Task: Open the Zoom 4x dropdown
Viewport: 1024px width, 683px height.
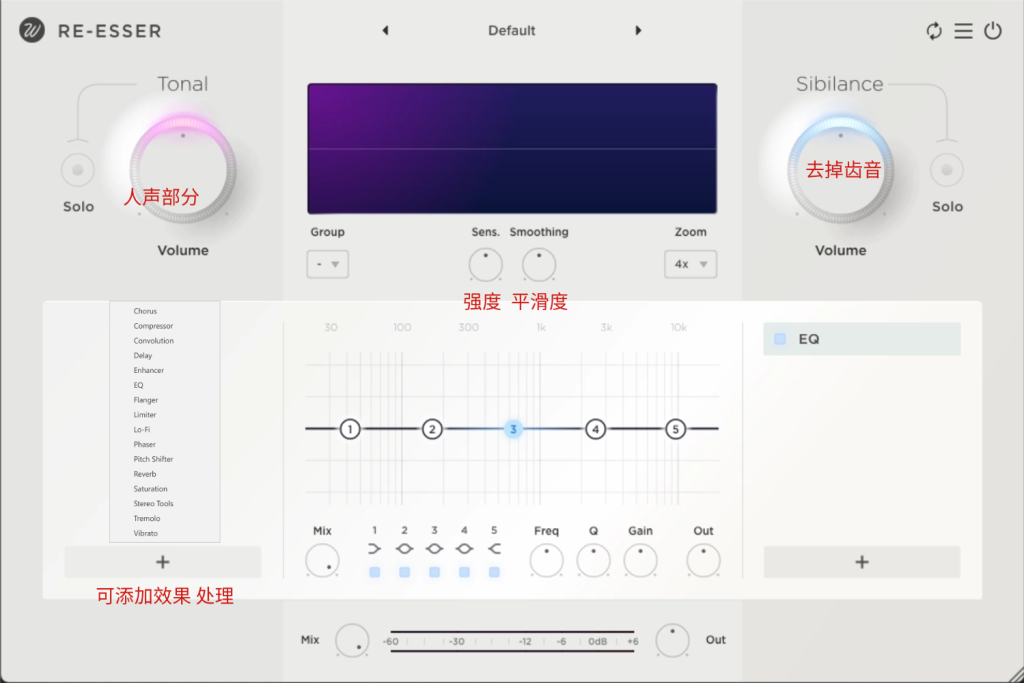Action: pyautogui.click(x=690, y=264)
